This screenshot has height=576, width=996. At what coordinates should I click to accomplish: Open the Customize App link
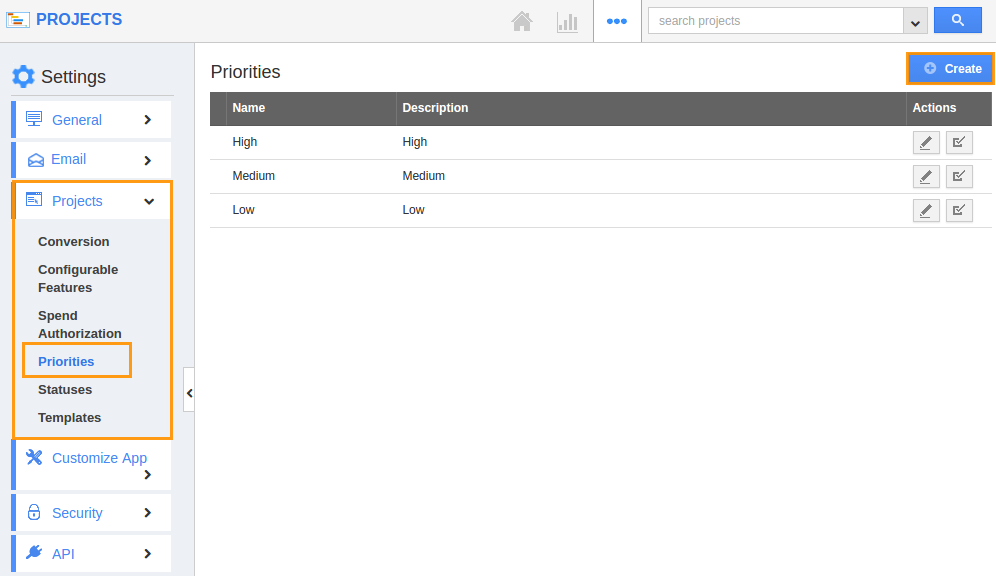pos(99,458)
